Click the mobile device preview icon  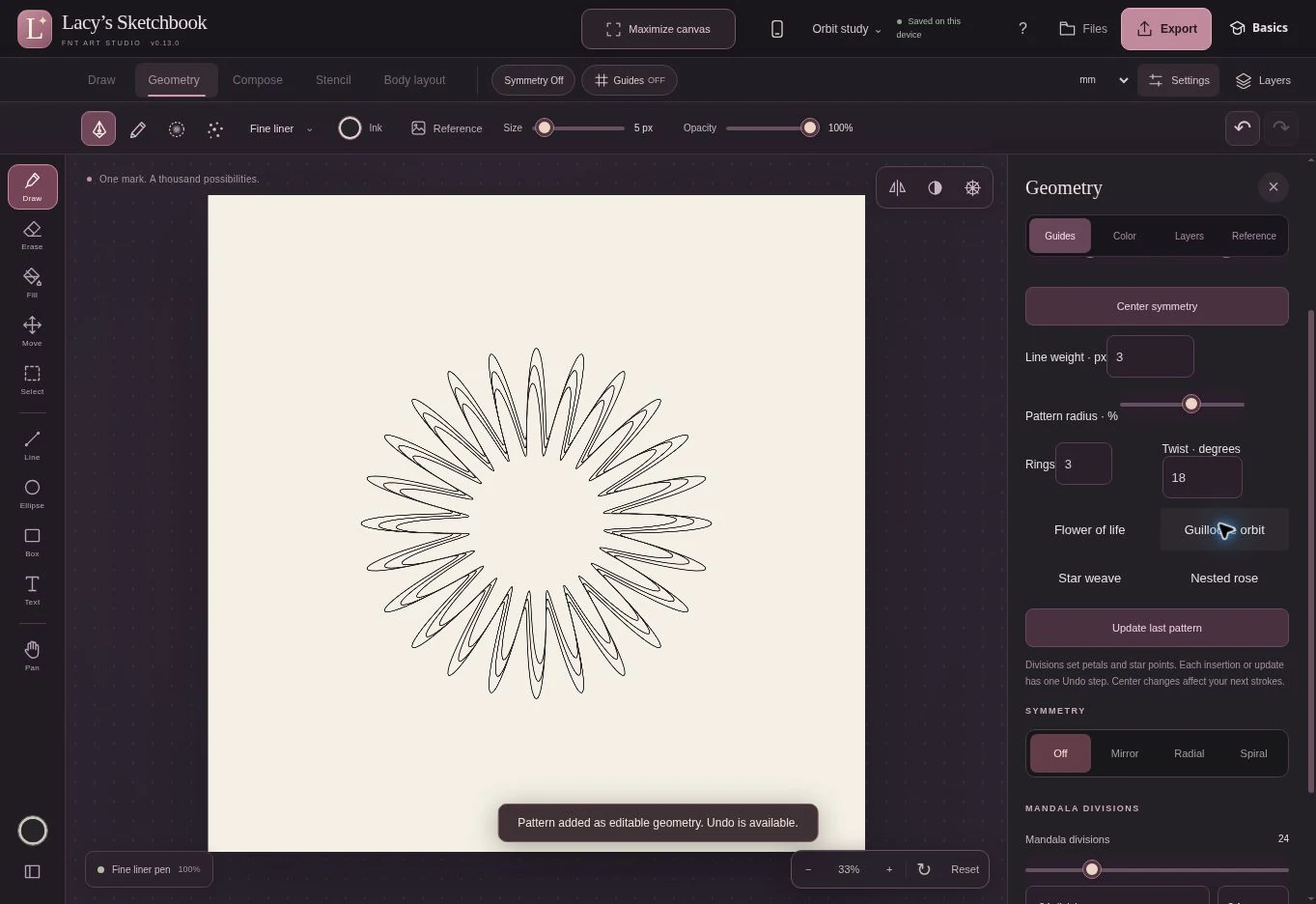pos(777,29)
